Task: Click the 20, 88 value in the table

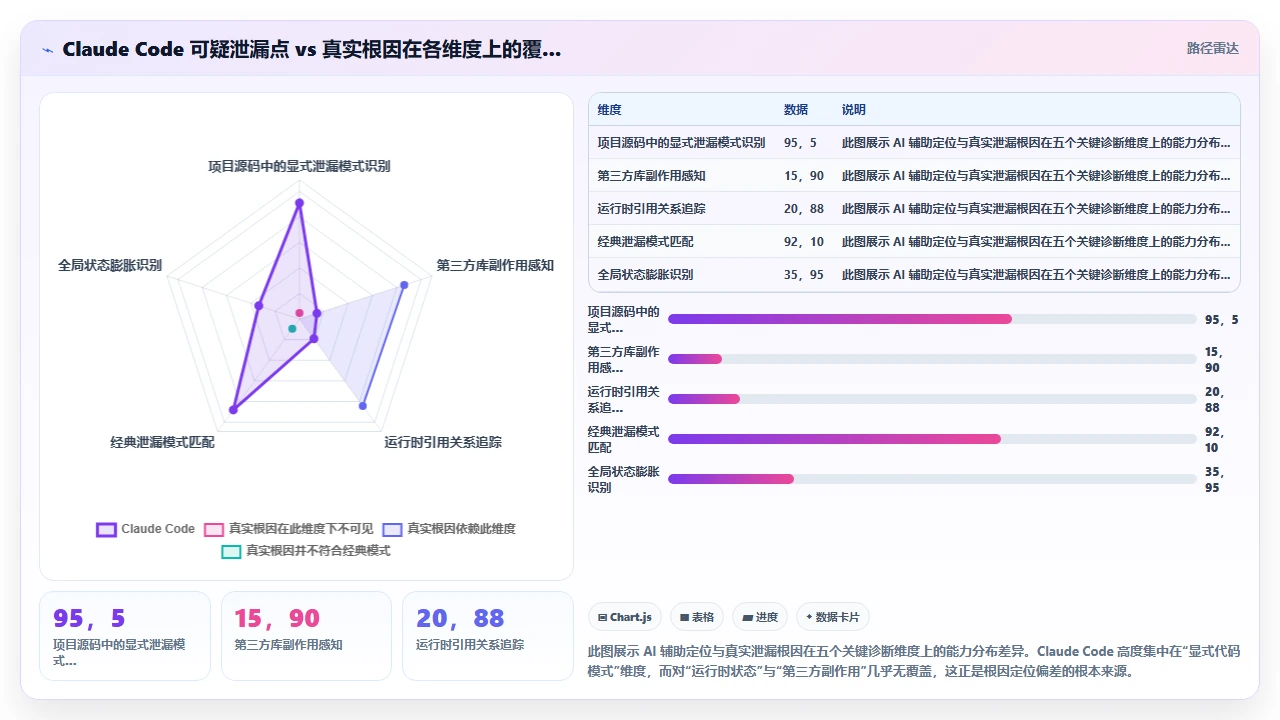Action: 804,209
